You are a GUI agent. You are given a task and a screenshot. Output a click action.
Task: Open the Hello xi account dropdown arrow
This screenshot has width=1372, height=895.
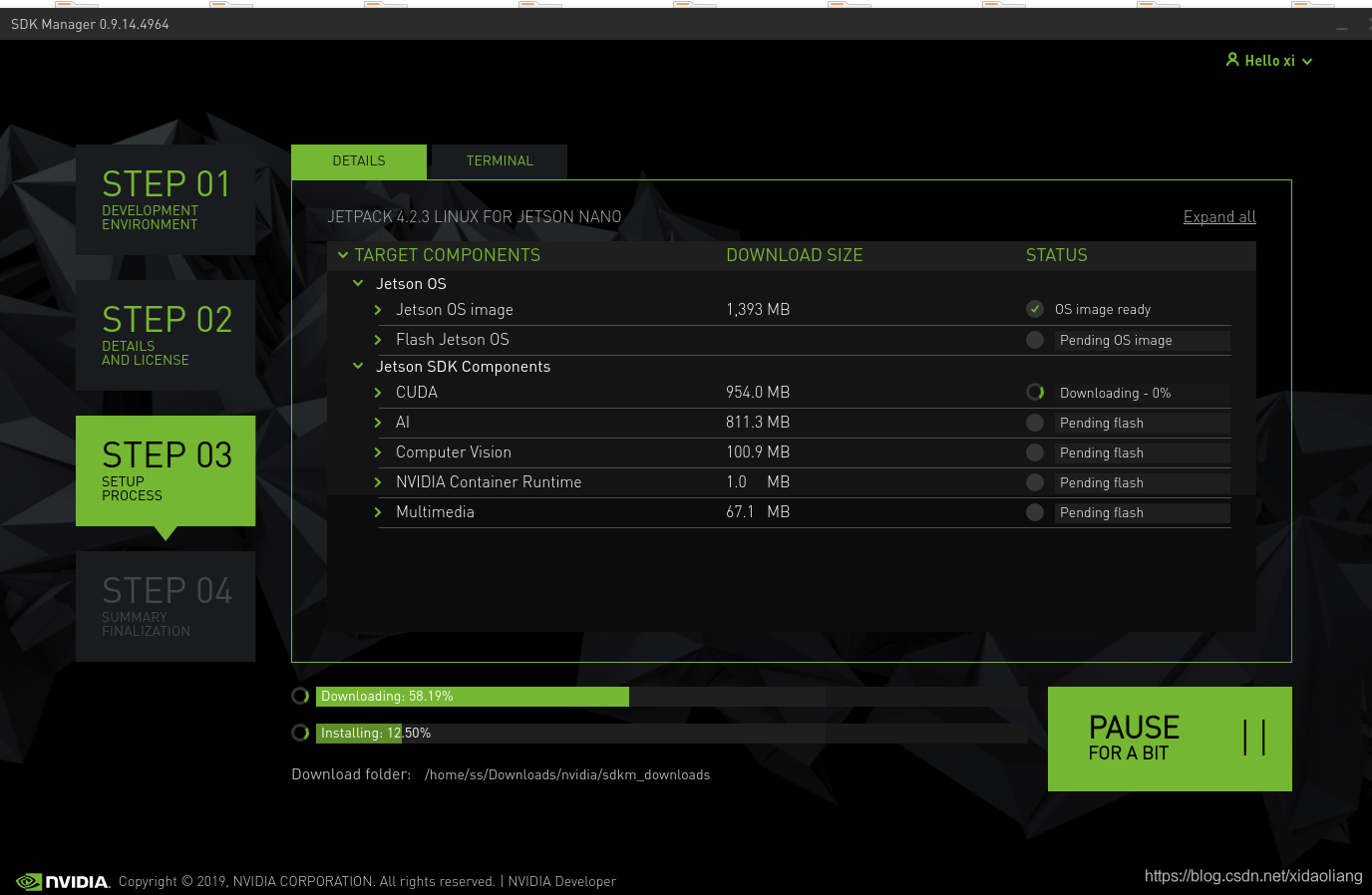pos(1307,62)
